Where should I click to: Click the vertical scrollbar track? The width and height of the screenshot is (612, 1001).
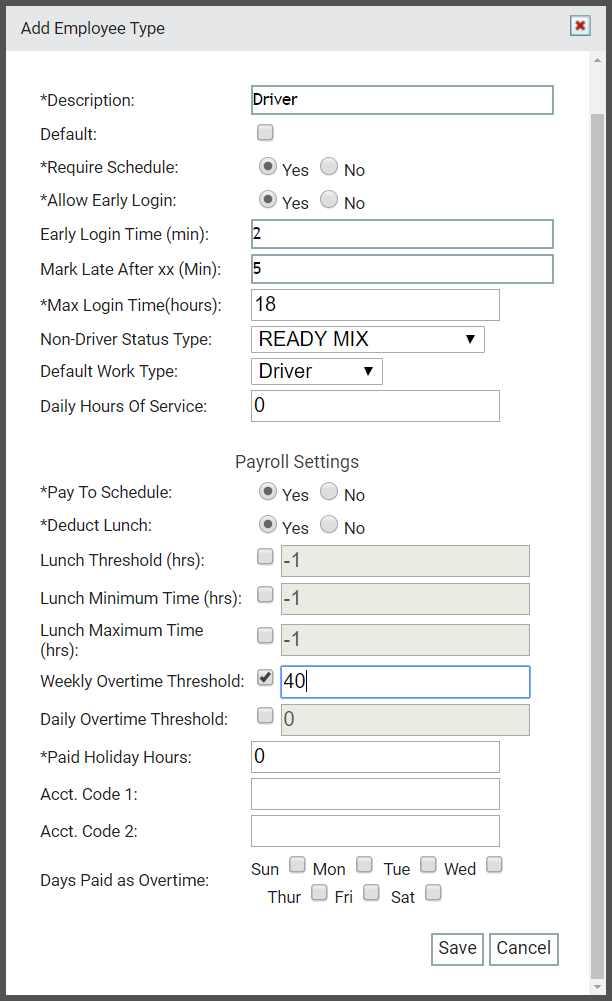[x=597, y=523]
